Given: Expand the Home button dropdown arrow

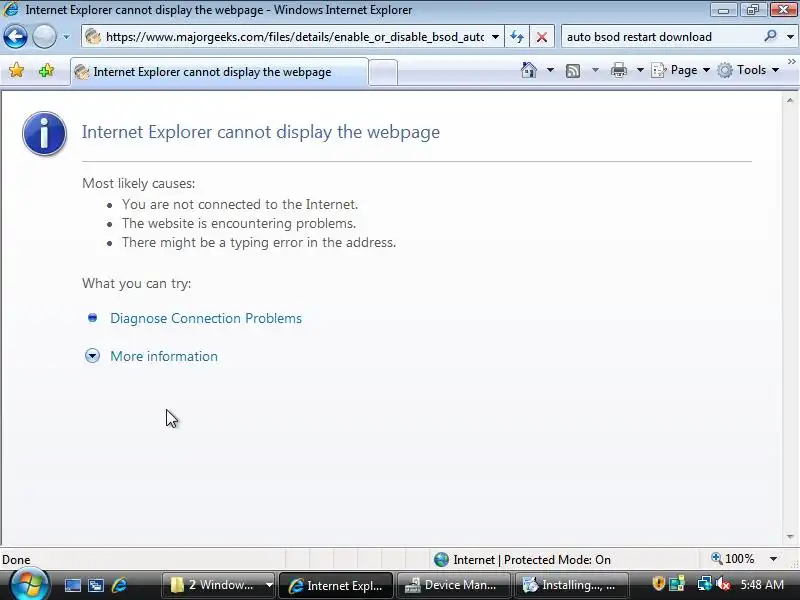Looking at the screenshot, I should pyautogui.click(x=550, y=70).
